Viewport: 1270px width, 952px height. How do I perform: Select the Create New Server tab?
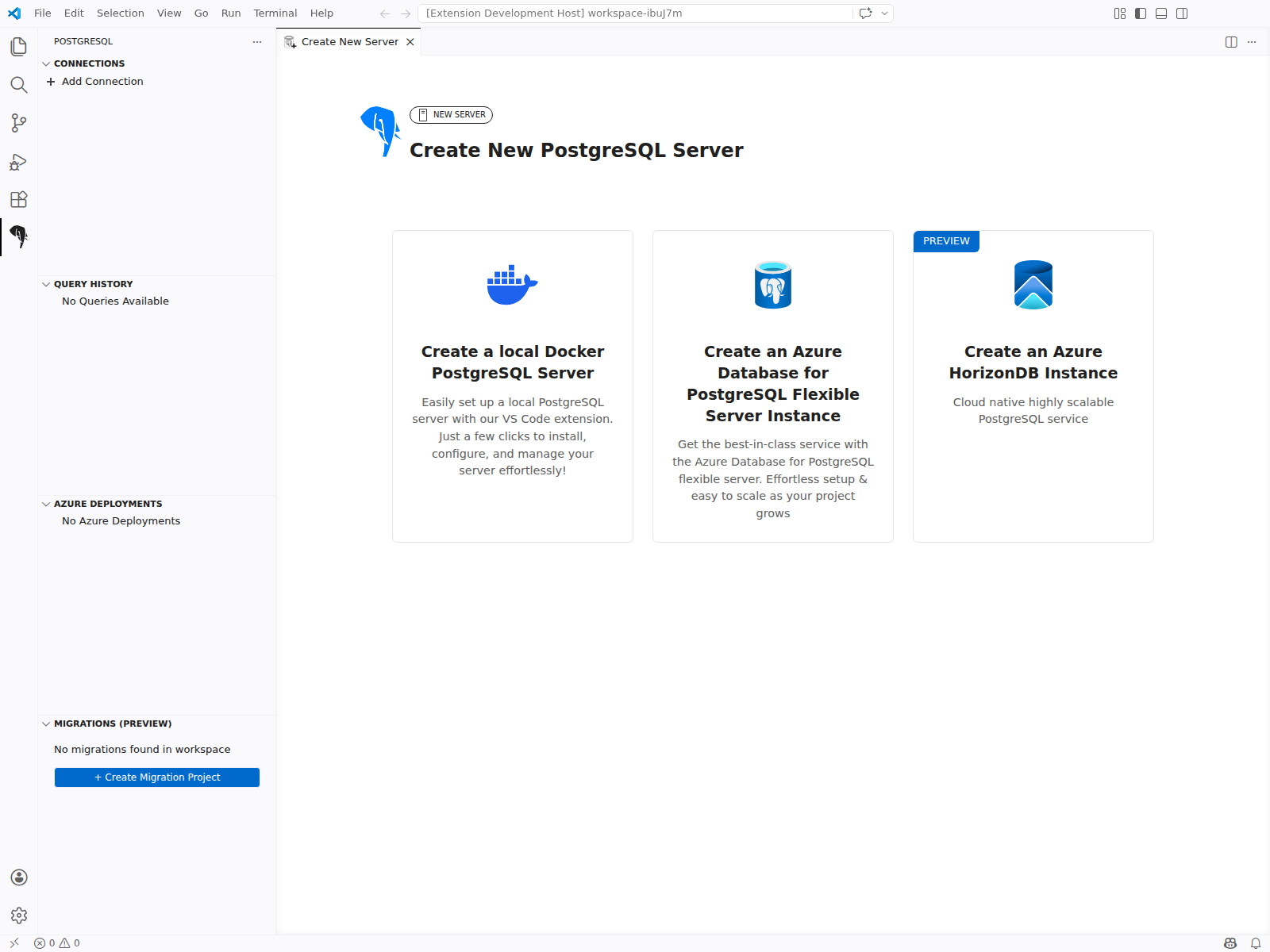coord(349,42)
